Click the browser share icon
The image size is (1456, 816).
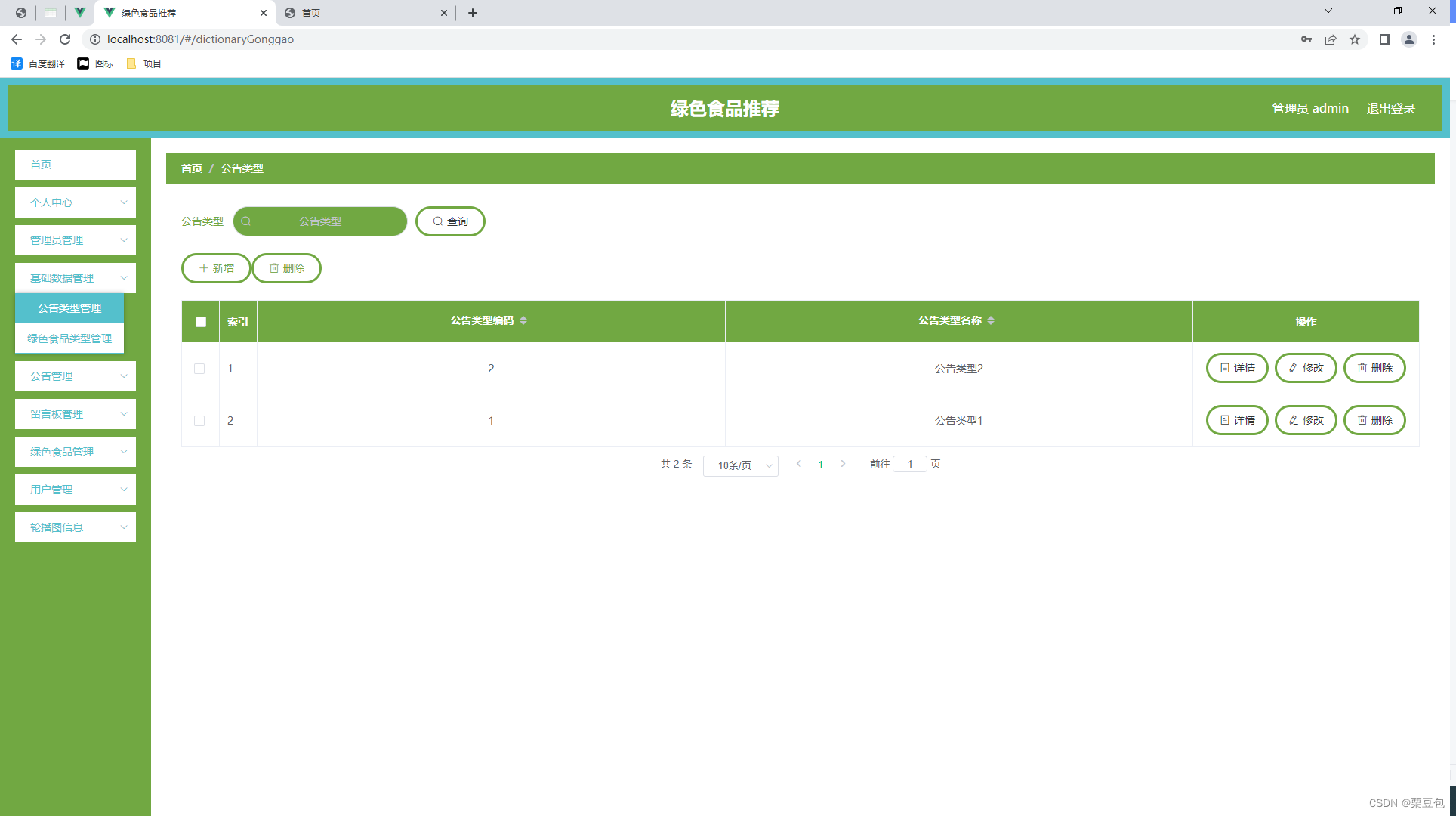click(1331, 39)
